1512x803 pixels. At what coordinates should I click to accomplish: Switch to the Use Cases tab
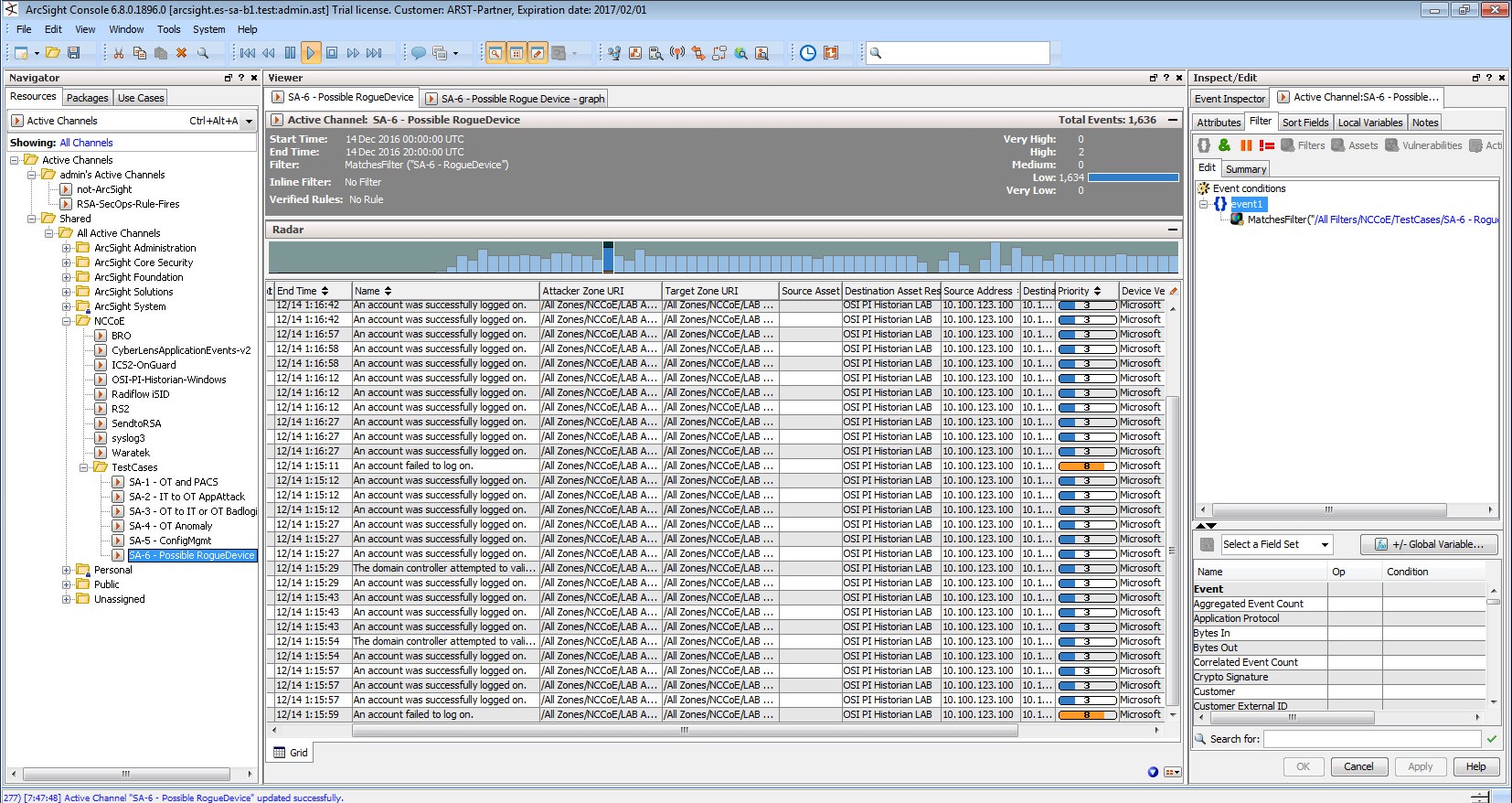click(141, 98)
